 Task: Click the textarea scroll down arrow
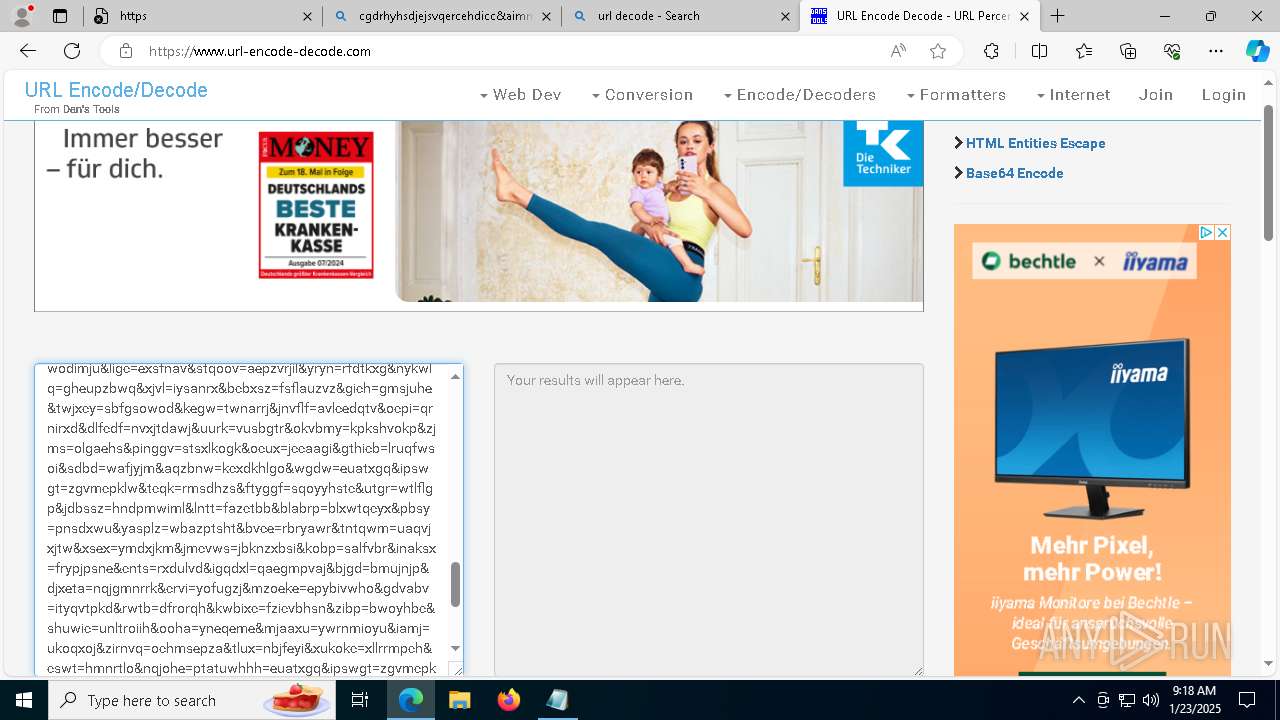(x=455, y=649)
